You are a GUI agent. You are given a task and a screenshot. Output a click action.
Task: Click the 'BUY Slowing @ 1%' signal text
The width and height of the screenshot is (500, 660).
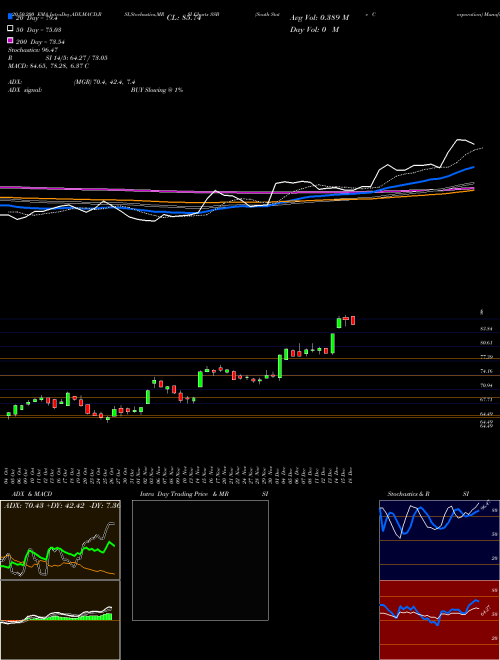(x=157, y=90)
